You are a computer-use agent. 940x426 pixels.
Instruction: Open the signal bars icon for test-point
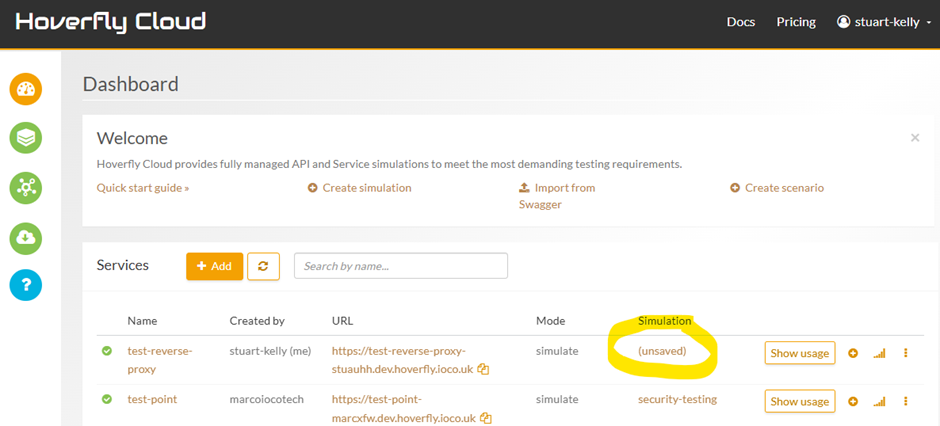tap(880, 402)
